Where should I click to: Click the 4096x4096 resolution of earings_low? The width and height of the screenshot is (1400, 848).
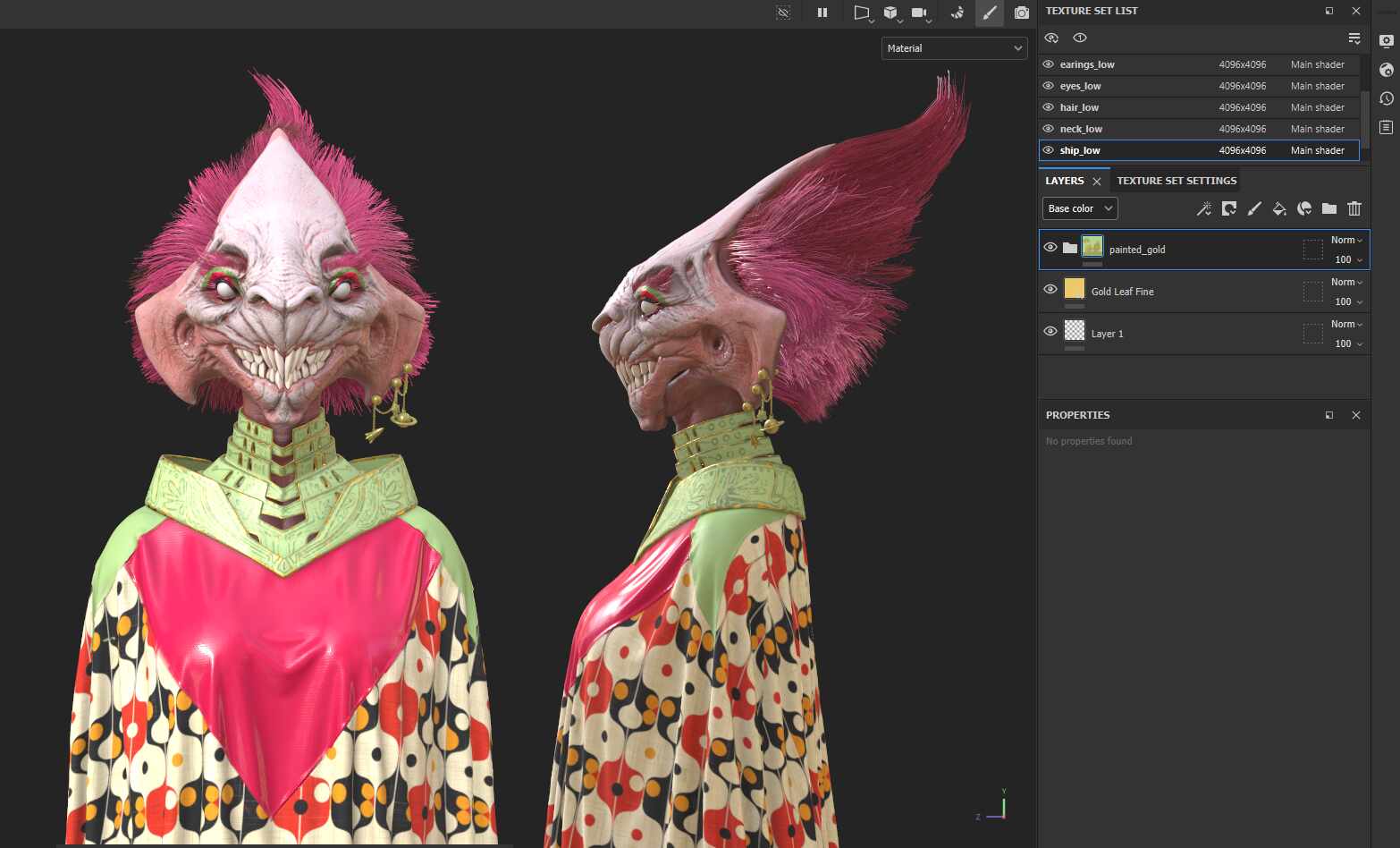point(1243,64)
